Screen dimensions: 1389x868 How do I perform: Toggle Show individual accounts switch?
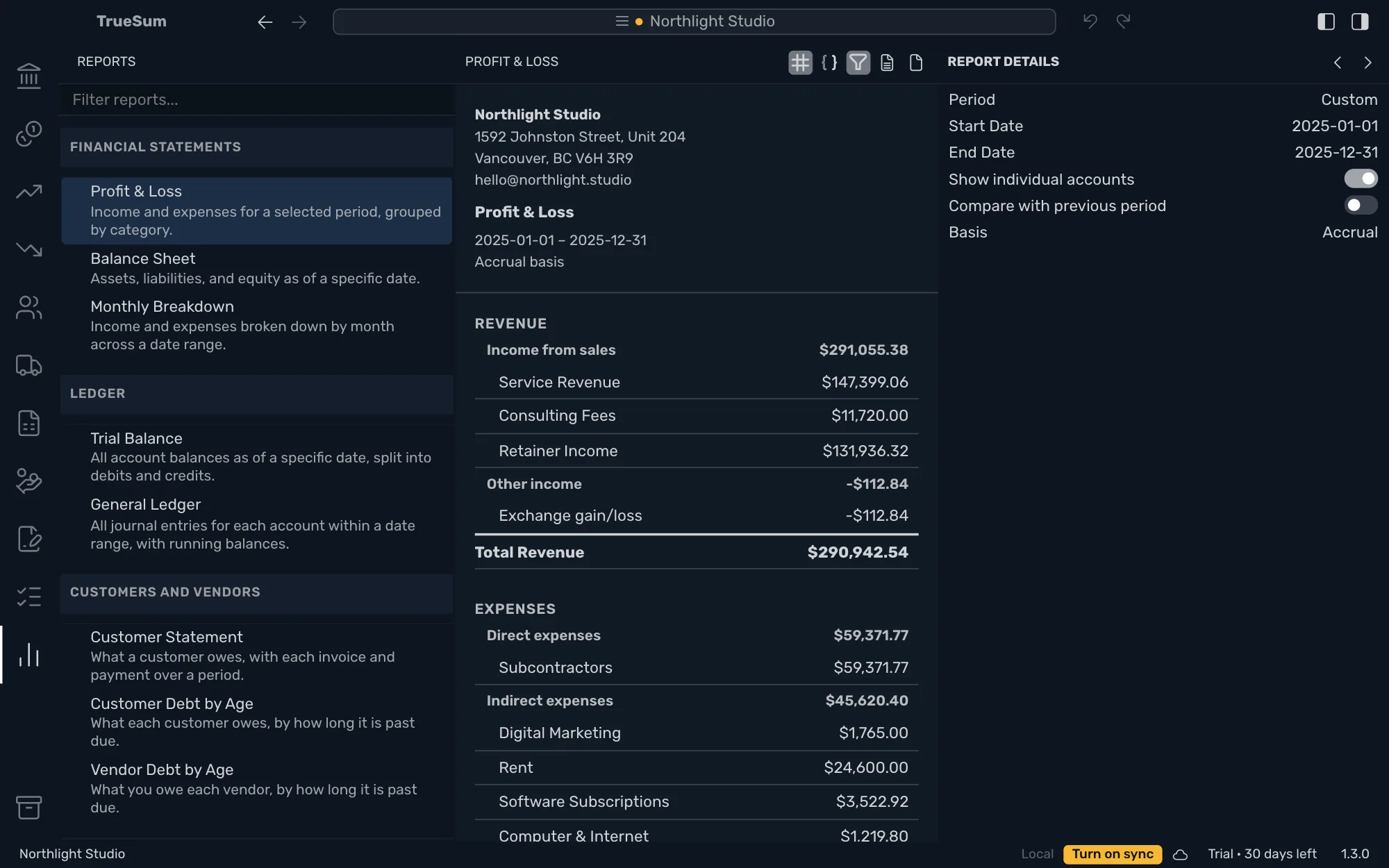(1361, 179)
